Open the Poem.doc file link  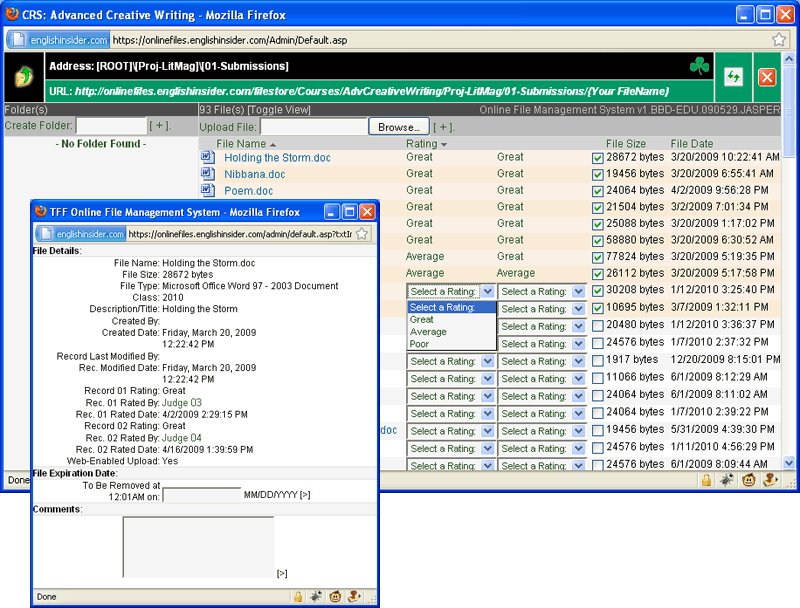[x=248, y=191]
